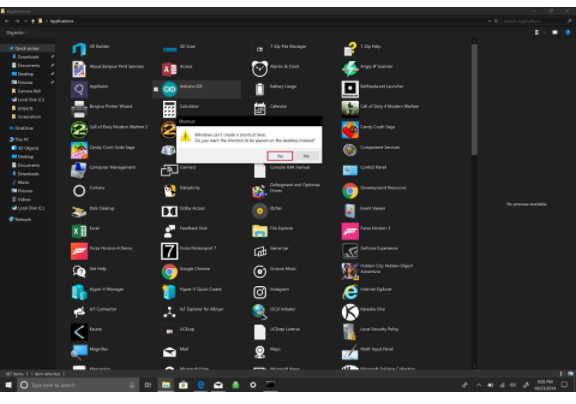This screenshot has height=404, width=576.
Task: Click the Maps app icon
Action: coord(260,352)
